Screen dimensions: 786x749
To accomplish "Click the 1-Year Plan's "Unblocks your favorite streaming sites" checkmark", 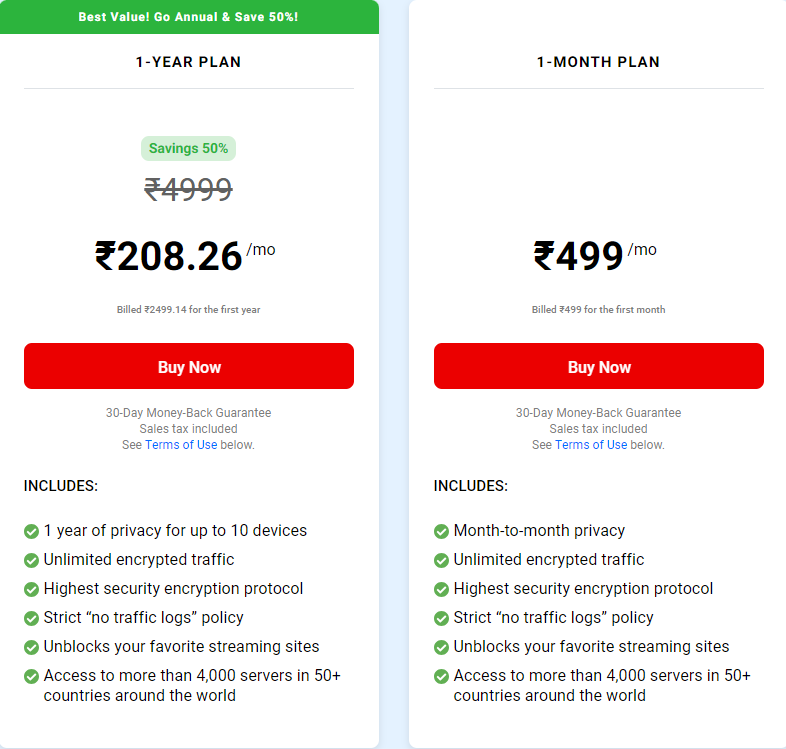I will tap(32, 647).
